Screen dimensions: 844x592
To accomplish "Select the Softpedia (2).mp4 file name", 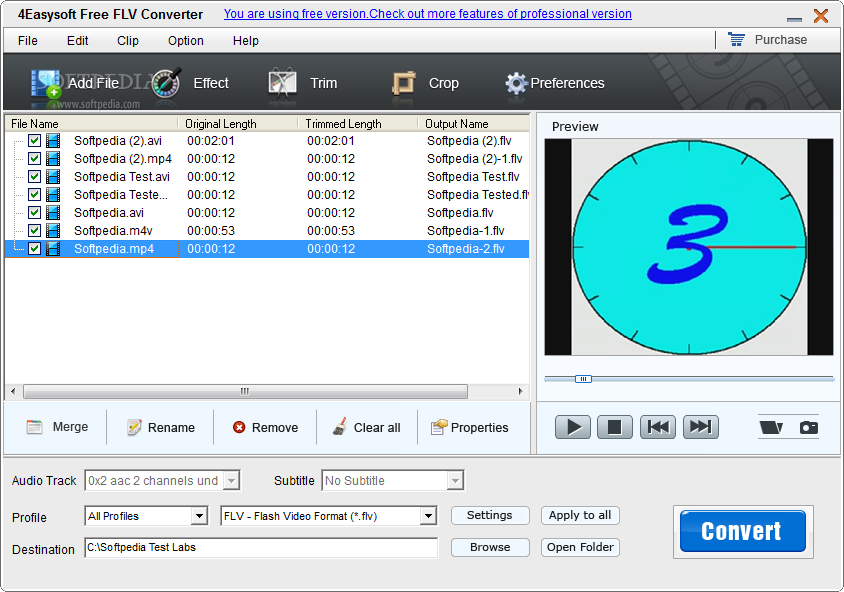I will click(123, 159).
